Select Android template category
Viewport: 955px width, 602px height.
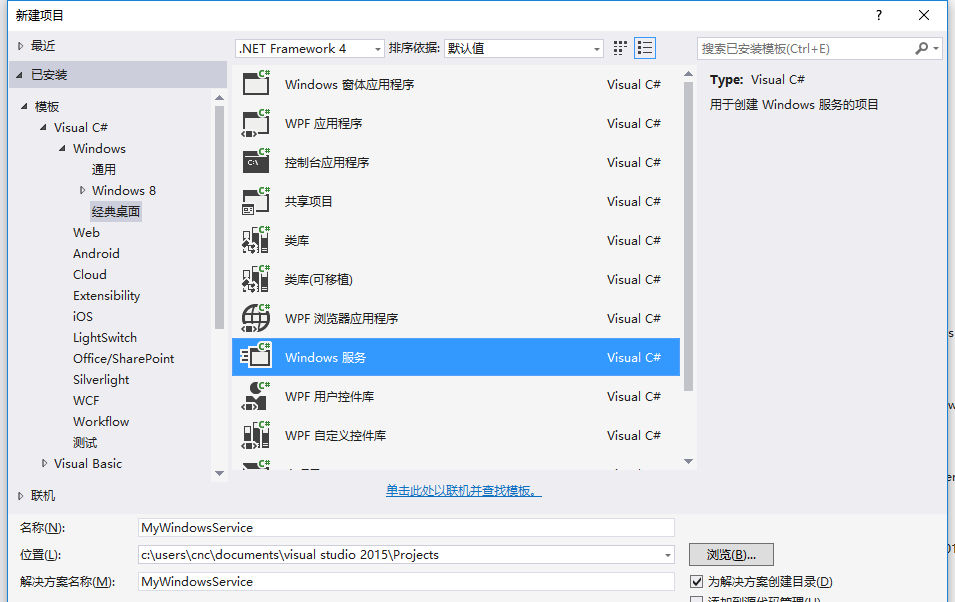96,253
